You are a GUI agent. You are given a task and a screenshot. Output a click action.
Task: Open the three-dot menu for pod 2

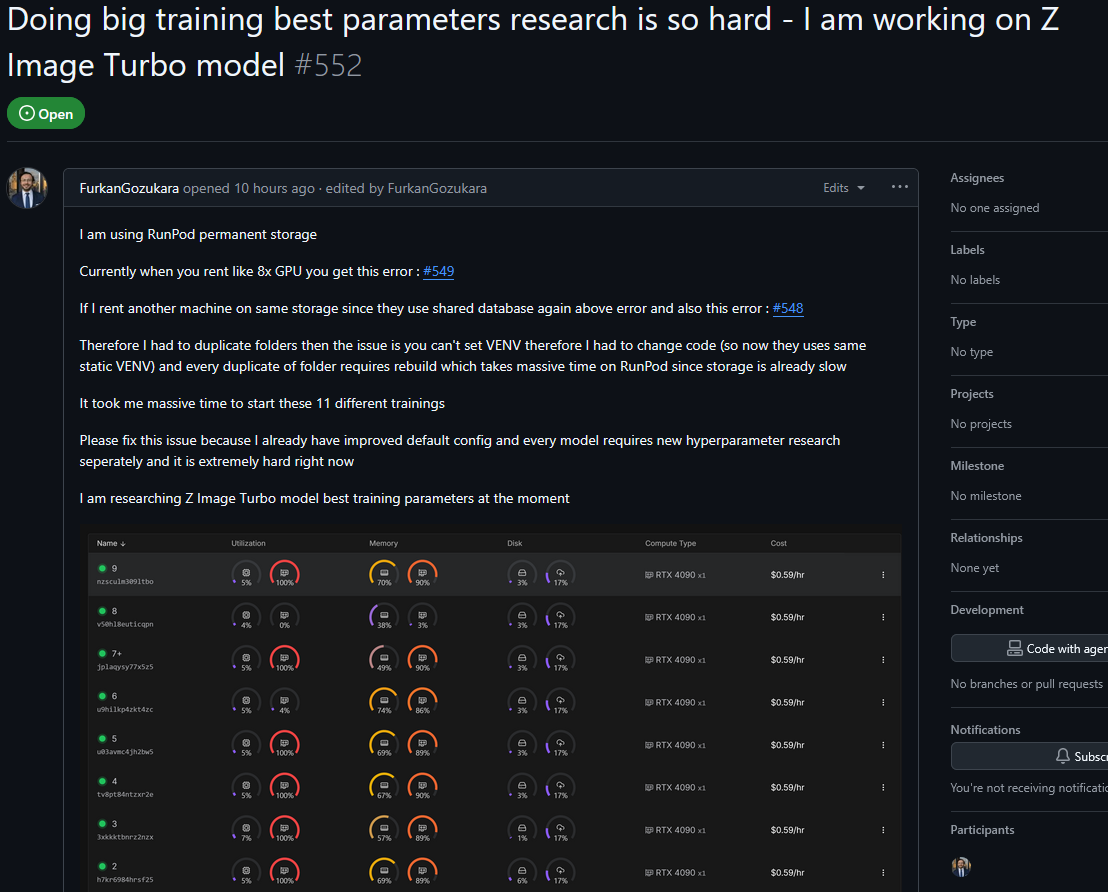[x=883, y=872]
